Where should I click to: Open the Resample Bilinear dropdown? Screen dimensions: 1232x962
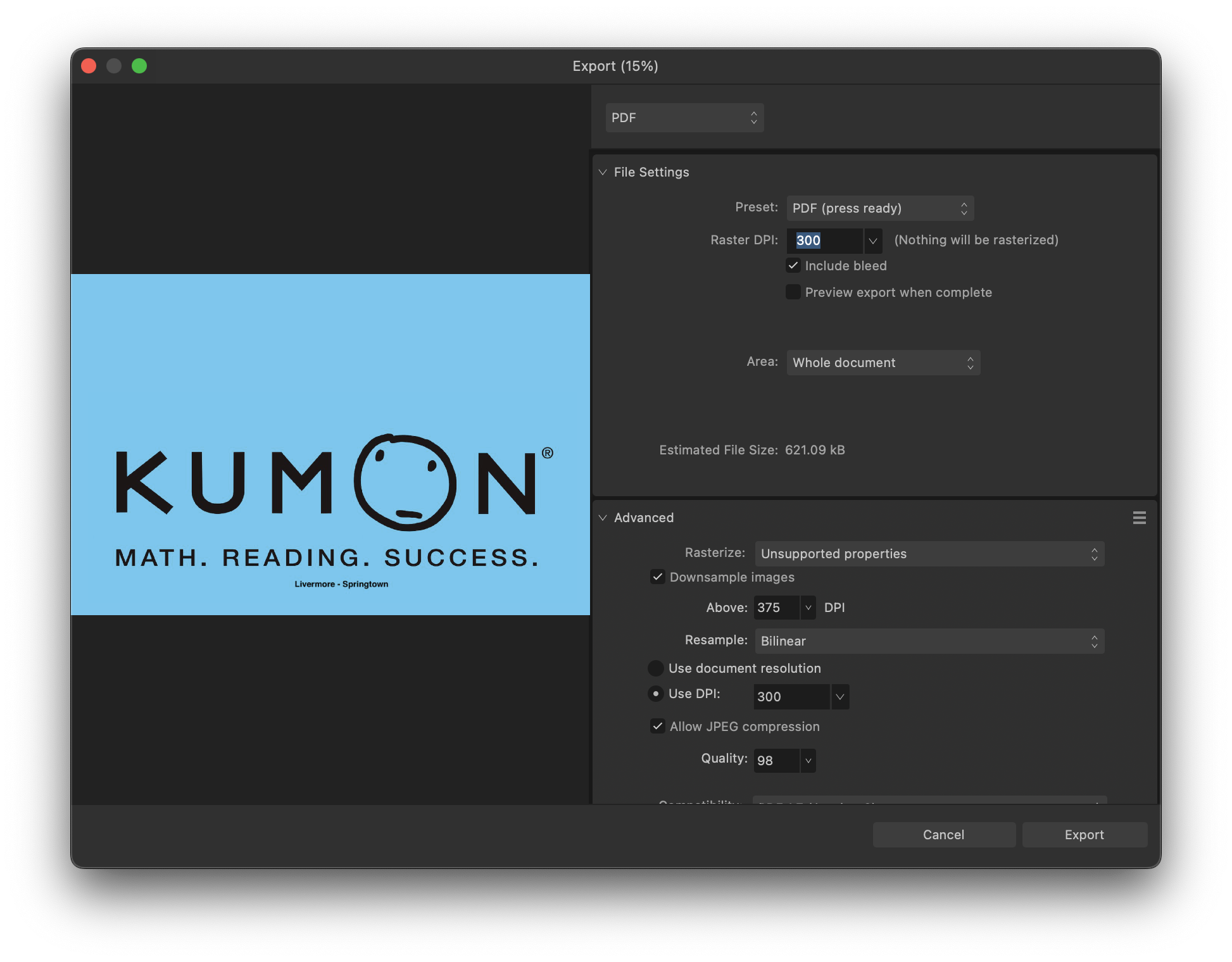(x=929, y=641)
